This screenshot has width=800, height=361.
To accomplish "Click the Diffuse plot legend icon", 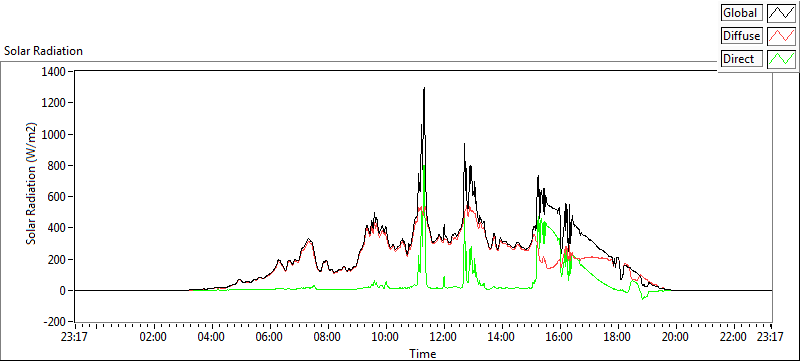I will point(781,36).
